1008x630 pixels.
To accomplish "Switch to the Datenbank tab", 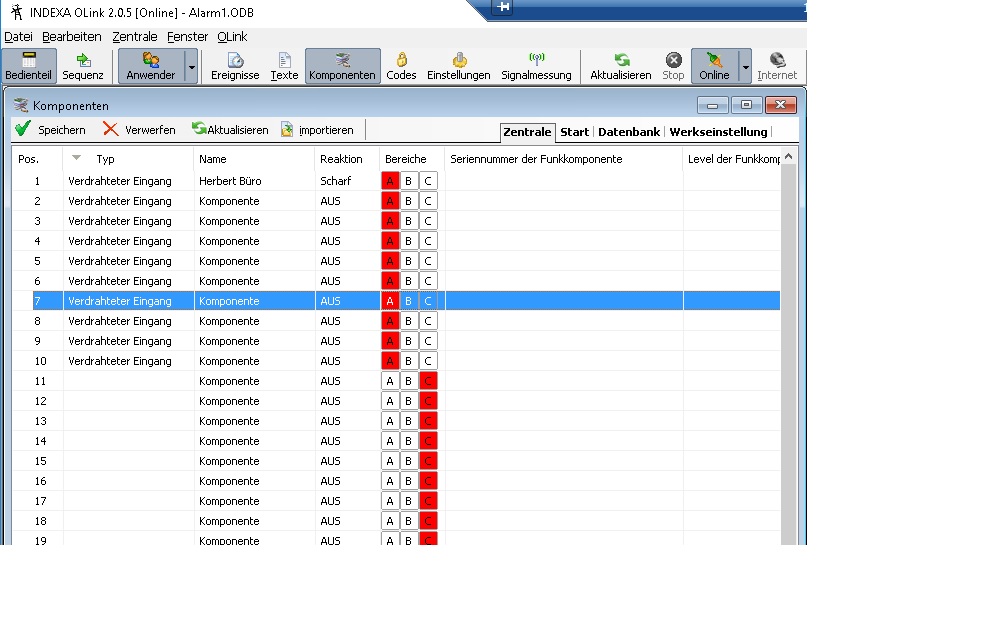I will pos(628,132).
